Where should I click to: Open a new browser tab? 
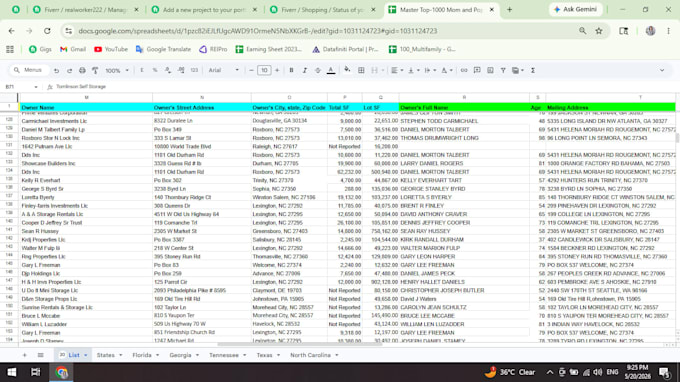point(509,10)
